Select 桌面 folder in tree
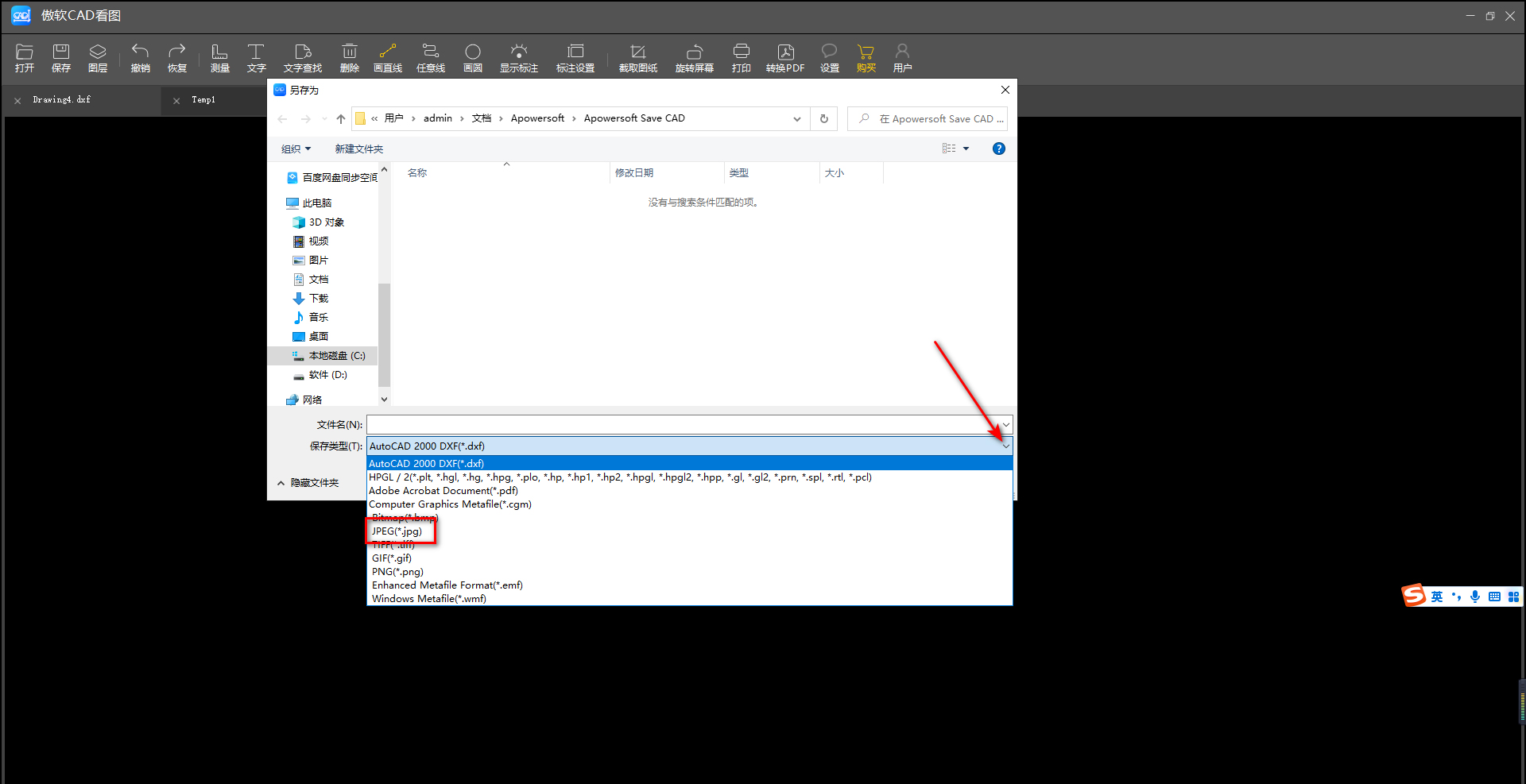Image resolution: width=1526 pixels, height=784 pixels. click(x=311, y=337)
